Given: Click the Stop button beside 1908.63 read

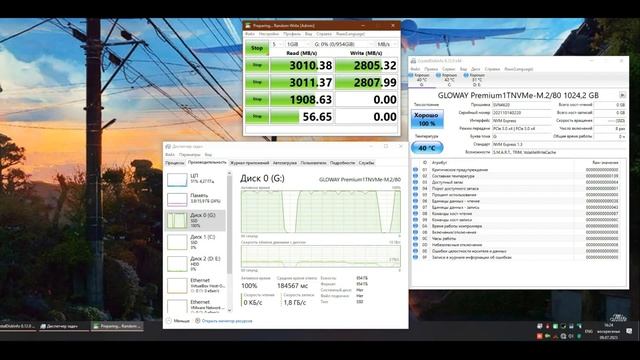Looking at the screenshot, I should pos(257,100).
